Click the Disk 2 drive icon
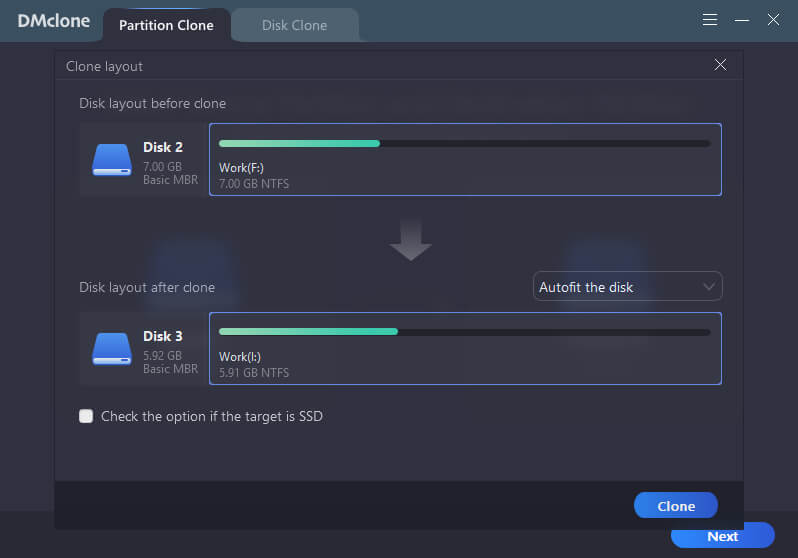 coord(112,159)
